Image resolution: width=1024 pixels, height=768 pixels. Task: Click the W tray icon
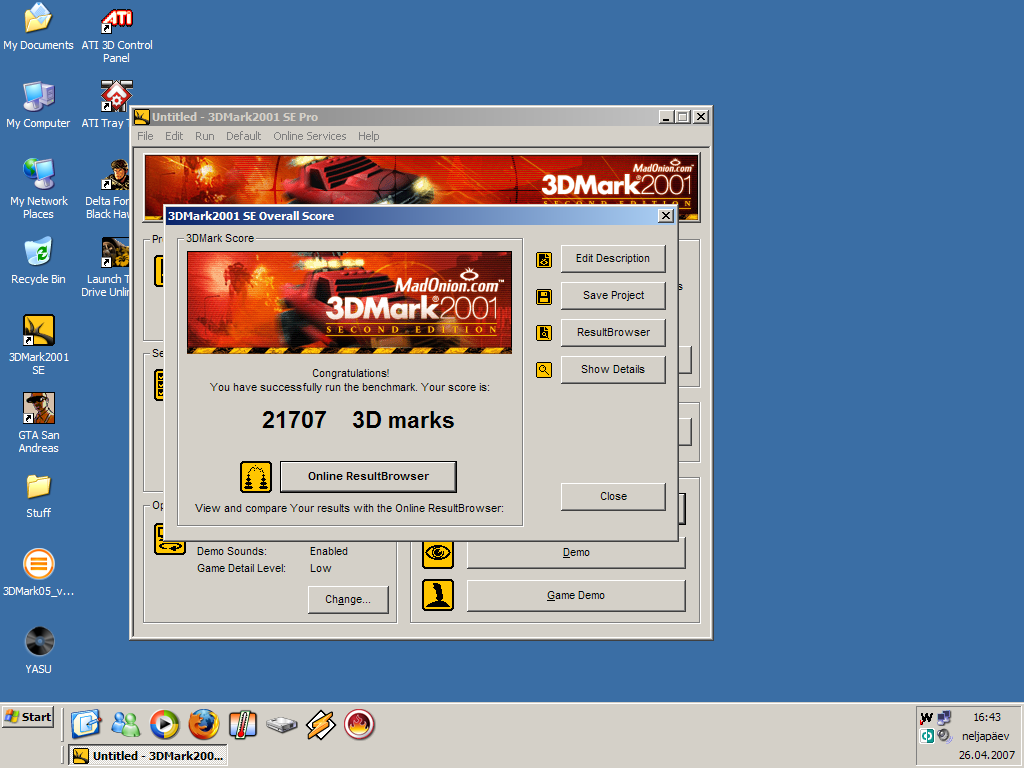pyautogui.click(x=926, y=718)
